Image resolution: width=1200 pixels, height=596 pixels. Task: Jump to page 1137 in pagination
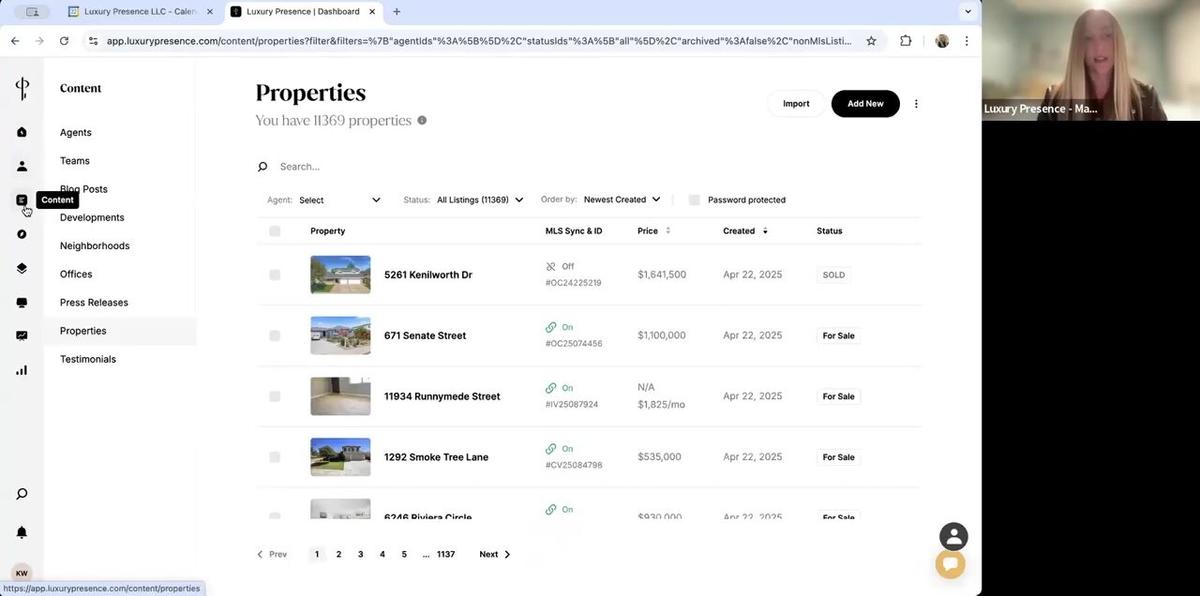point(446,554)
